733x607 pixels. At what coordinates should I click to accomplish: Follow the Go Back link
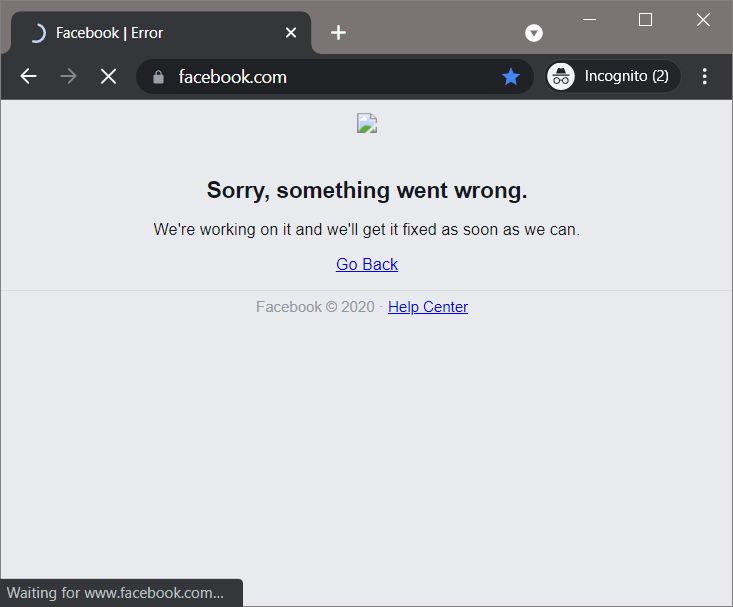(x=367, y=264)
